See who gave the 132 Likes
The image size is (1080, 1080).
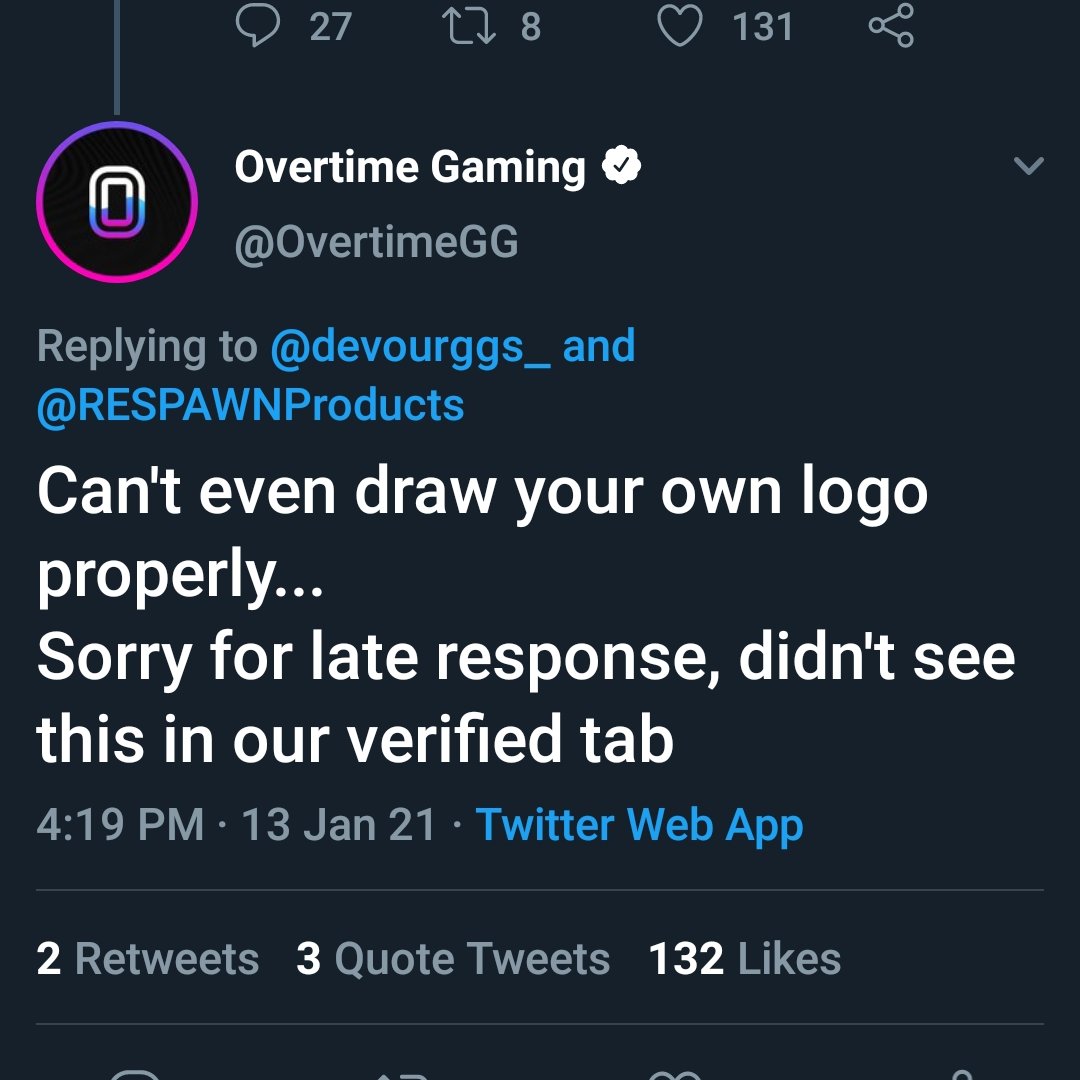(x=745, y=959)
